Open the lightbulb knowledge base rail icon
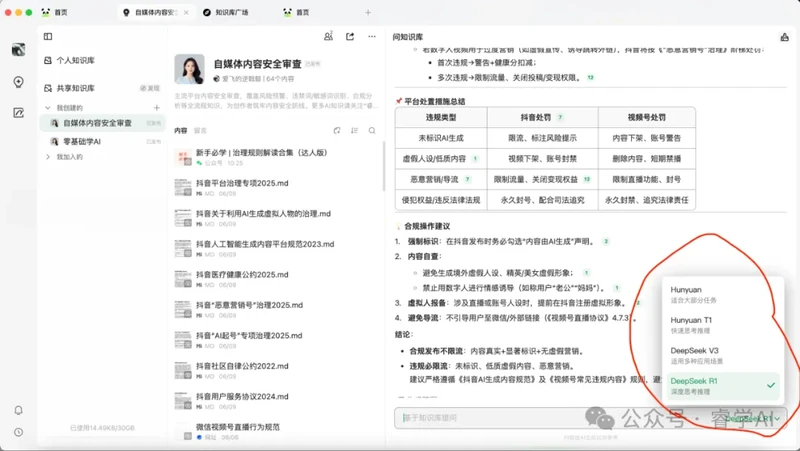Screen dimensions: 800x451 click(x=18, y=82)
